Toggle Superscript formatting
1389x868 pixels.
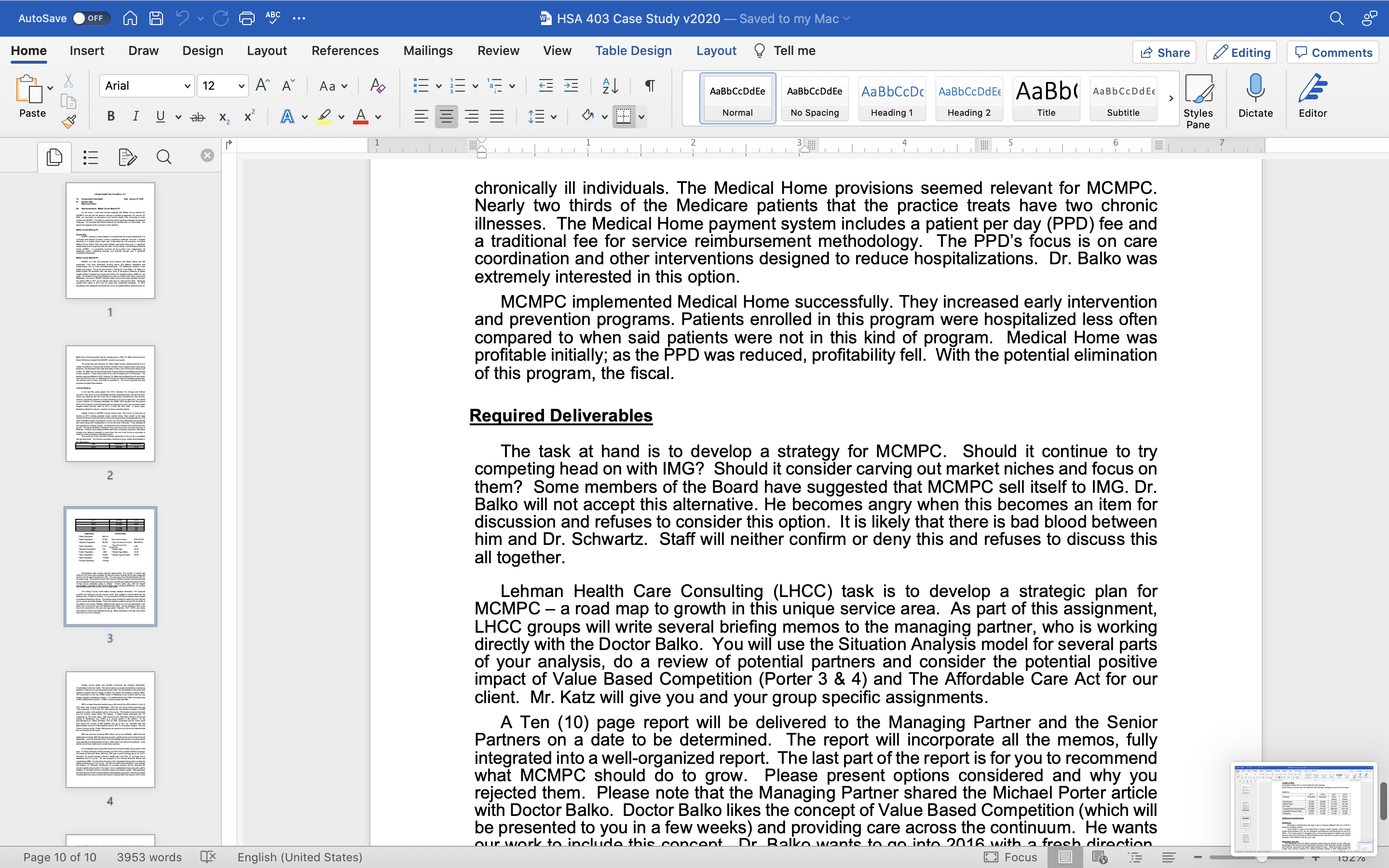[x=249, y=117]
